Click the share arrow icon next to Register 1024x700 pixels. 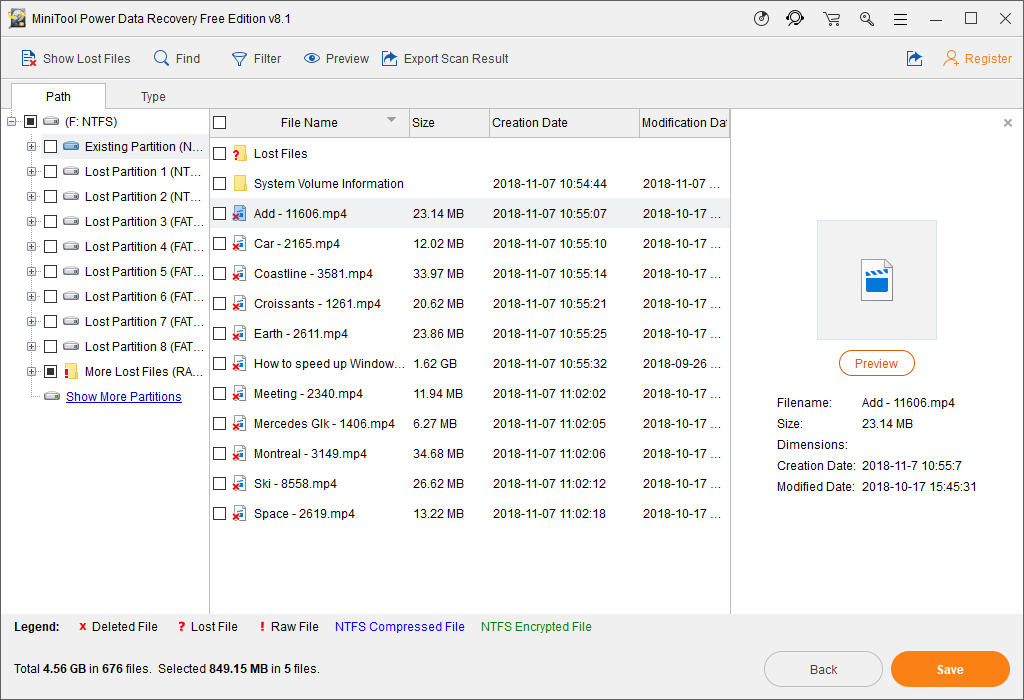tap(914, 59)
